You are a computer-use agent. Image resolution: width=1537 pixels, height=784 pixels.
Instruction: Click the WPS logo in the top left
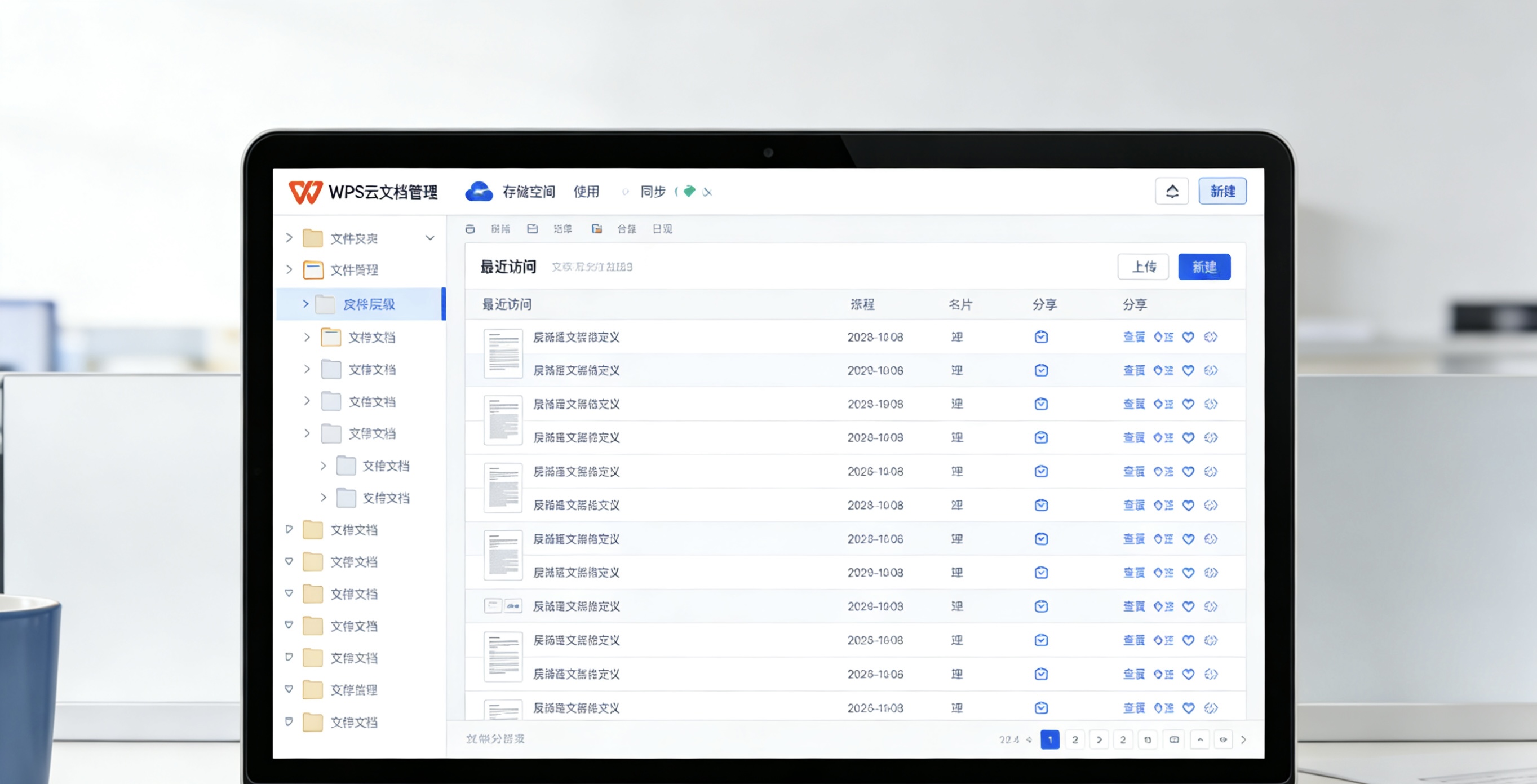pos(305,192)
